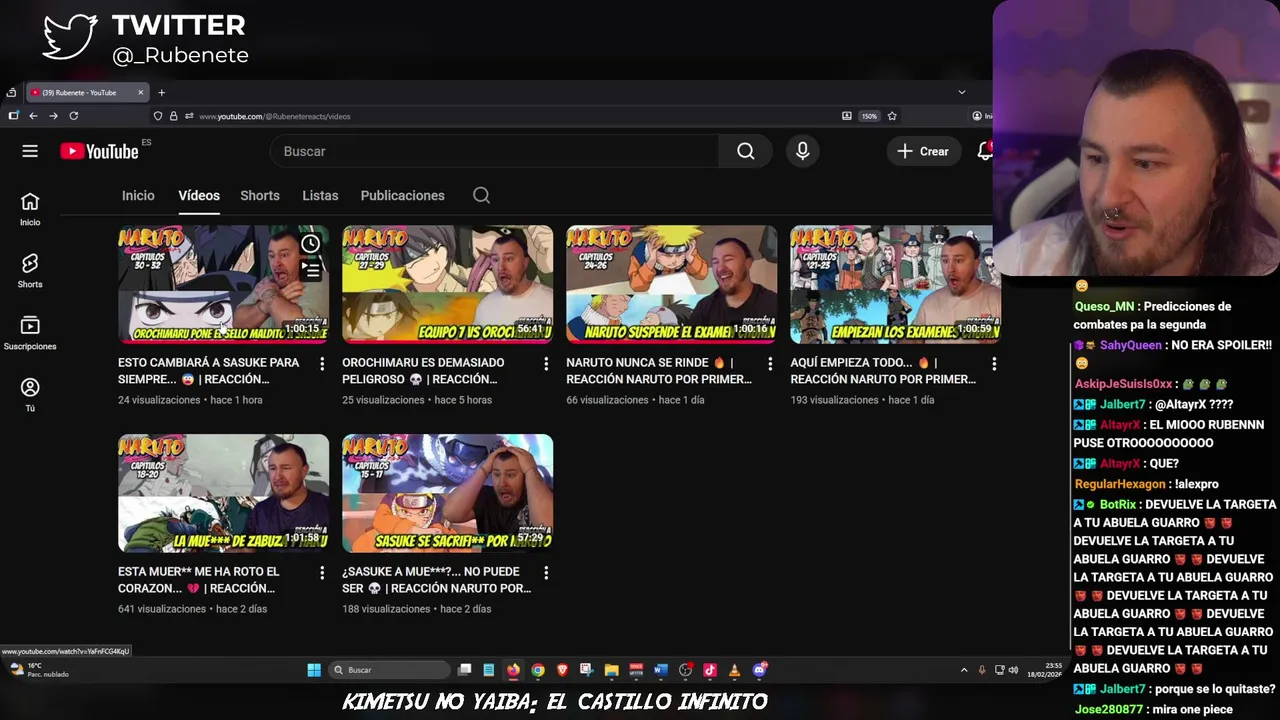Screen dimensions: 1280x720
Task: Open the Tú section in sidebar
Action: click(x=30, y=394)
